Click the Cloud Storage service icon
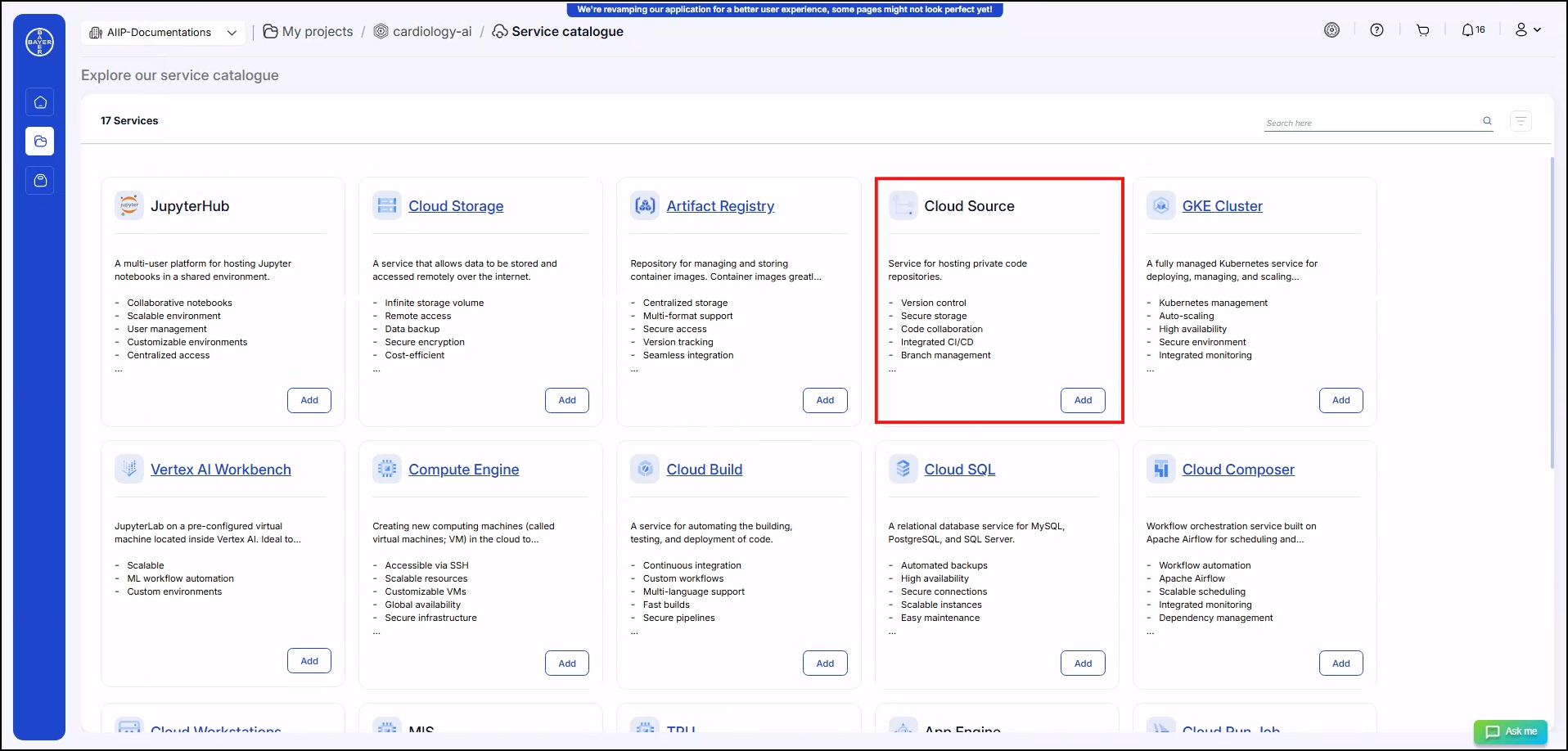Viewport: 1568px width, 751px height. pyautogui.click(x=387, y=205)
